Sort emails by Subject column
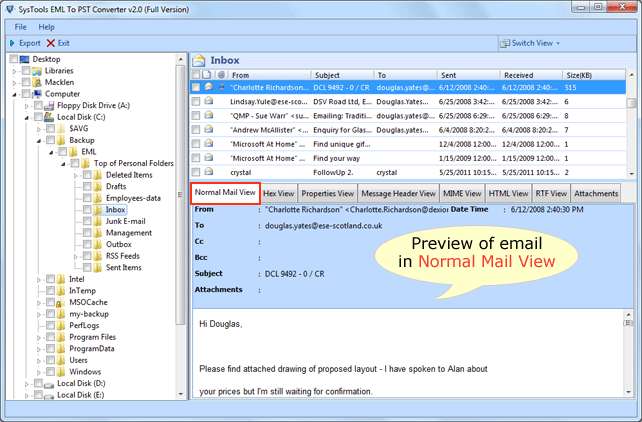The height and width of the screenshot is (422, 642). coord(341,75)
